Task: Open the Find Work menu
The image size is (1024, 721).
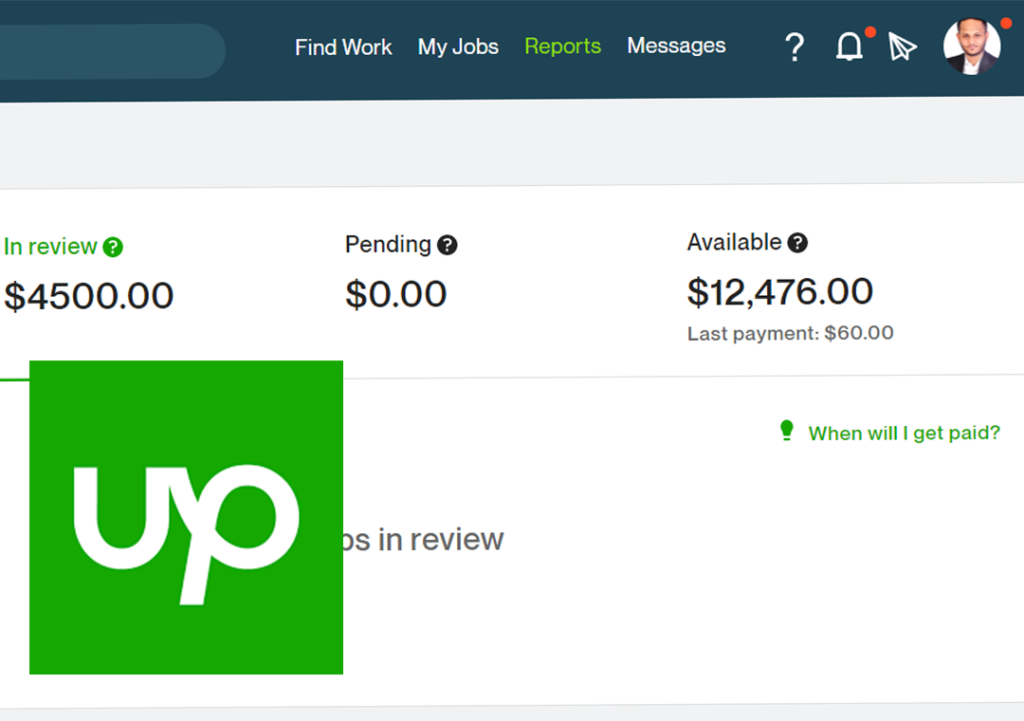Action: 343,47
